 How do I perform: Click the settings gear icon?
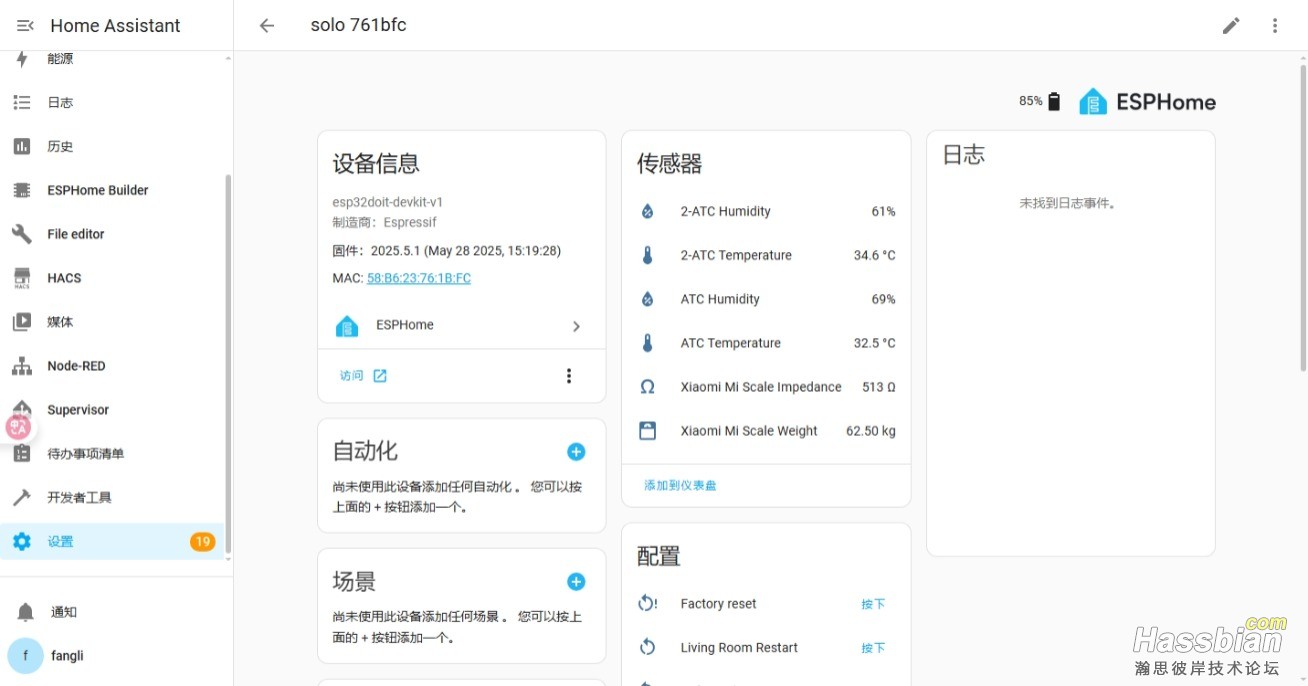[22, 542]
